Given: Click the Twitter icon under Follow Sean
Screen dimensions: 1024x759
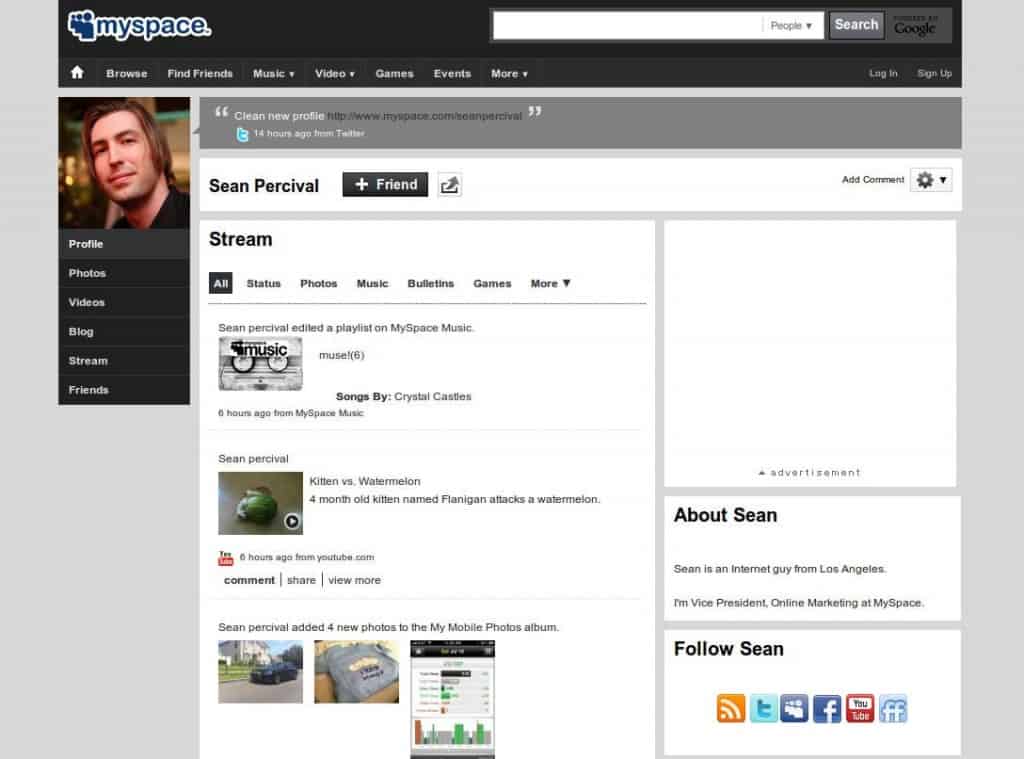Looking at the screenshot, I should coord(764,709).
